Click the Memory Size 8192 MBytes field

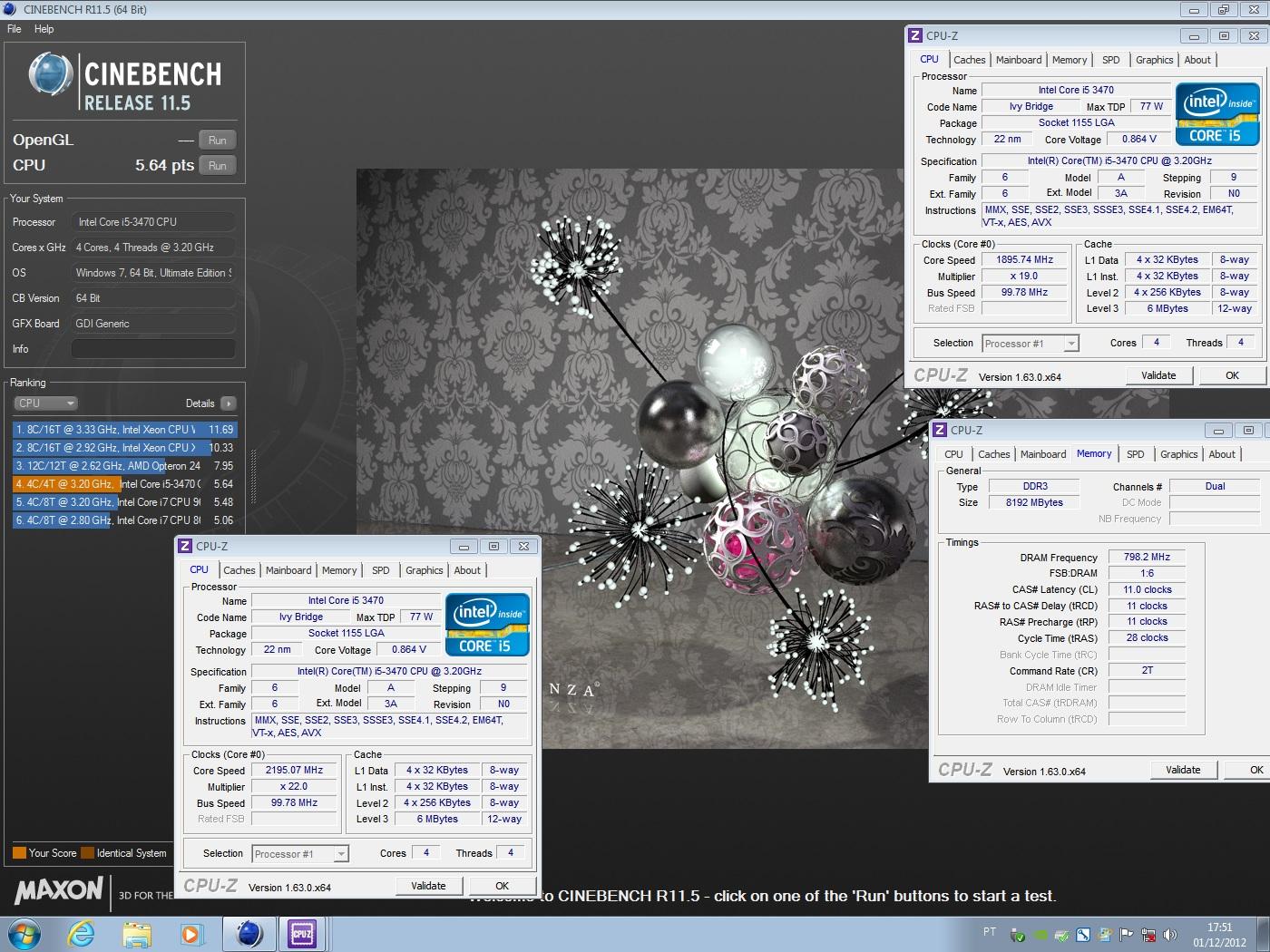point(1033,502)
